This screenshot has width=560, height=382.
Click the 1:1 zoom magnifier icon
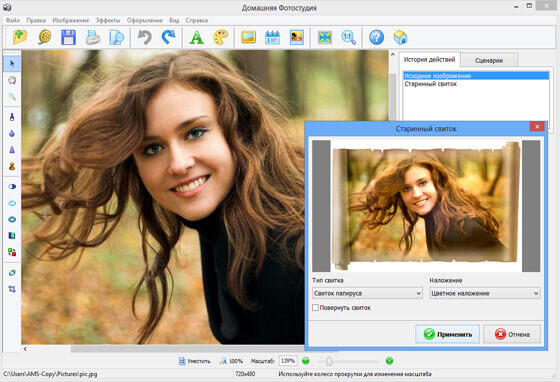click(349, 37)
